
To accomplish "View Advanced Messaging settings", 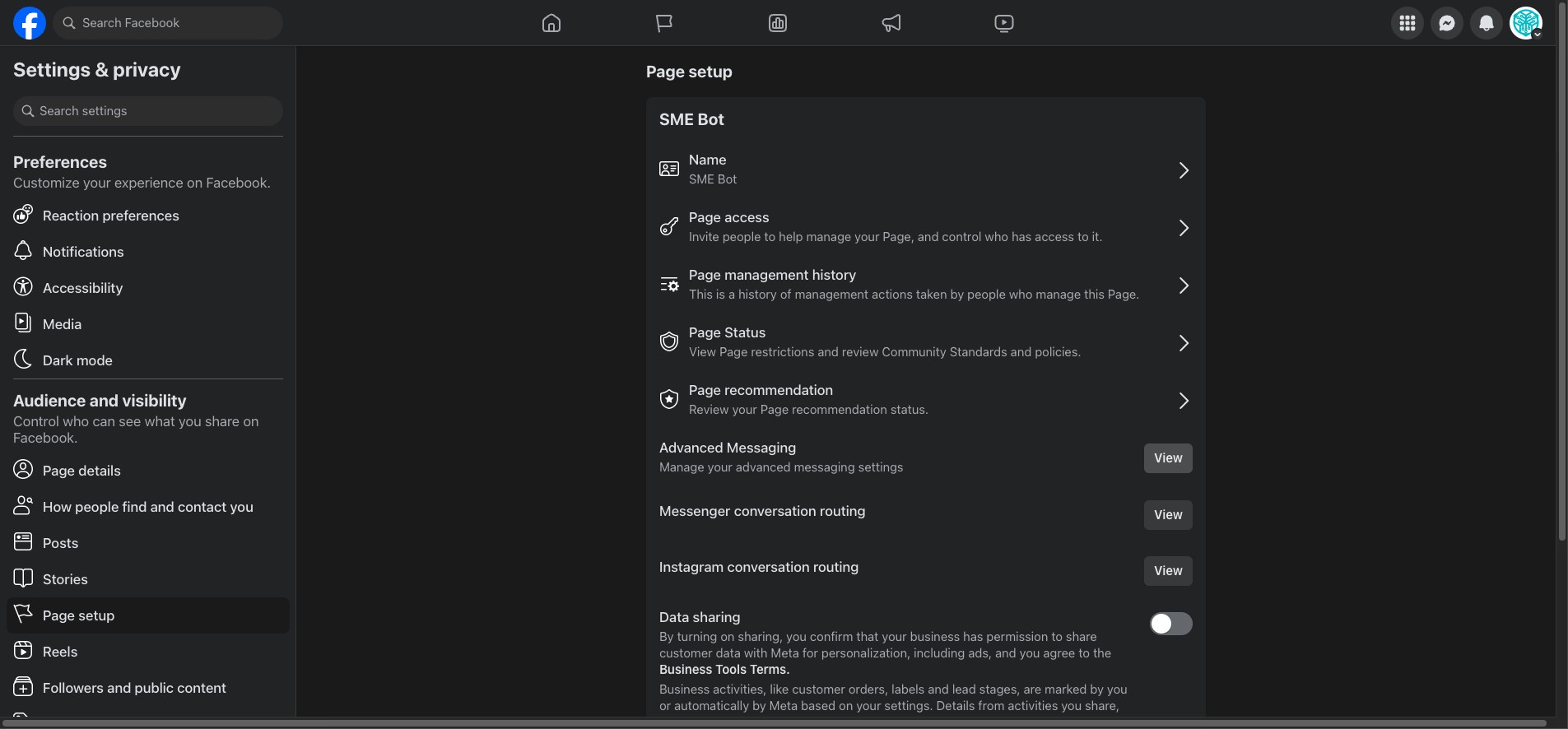I will (1168, 458).
